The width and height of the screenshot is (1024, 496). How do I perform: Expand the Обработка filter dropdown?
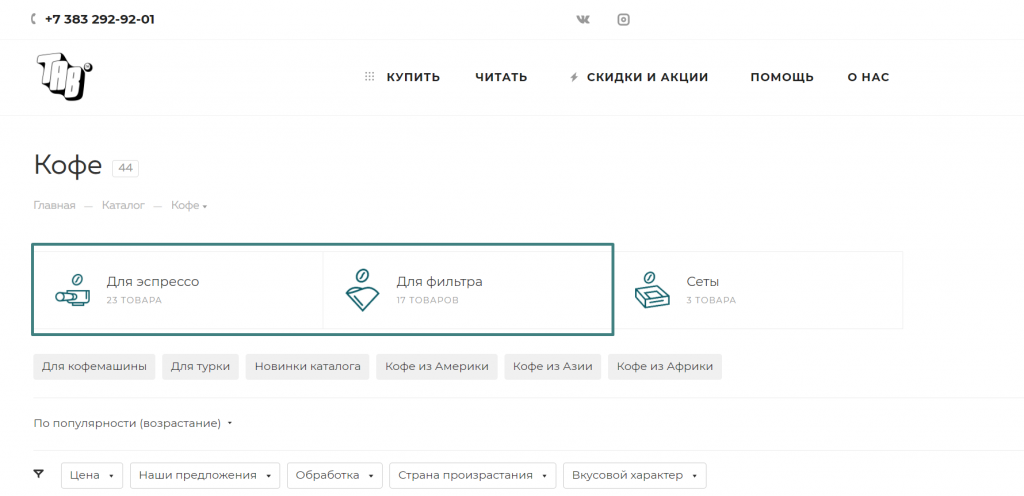point(334,475)
